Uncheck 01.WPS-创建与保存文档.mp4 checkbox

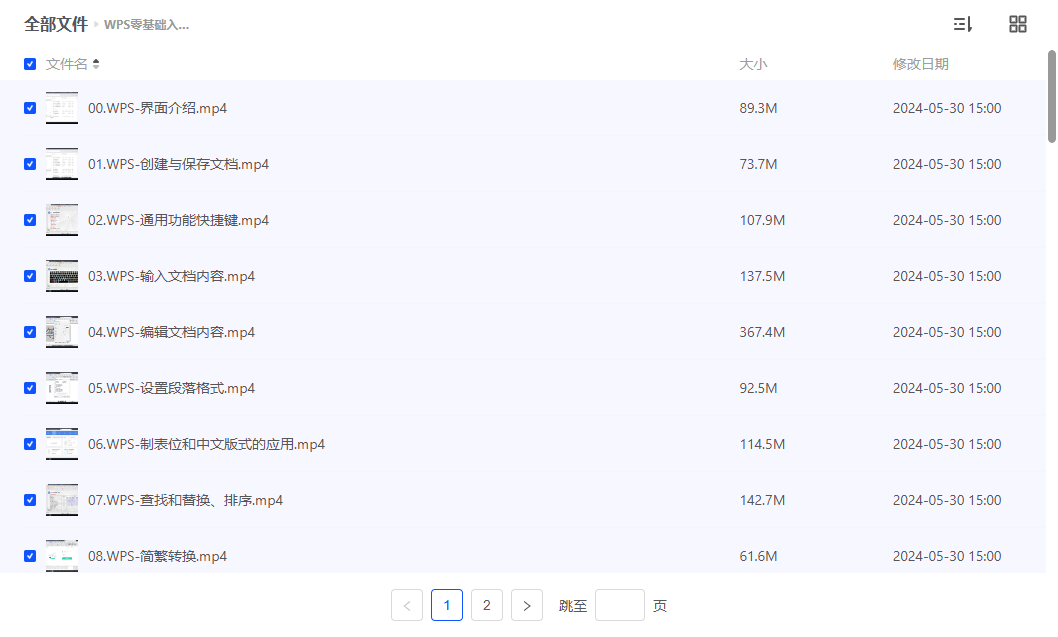(x=30, y=164)
